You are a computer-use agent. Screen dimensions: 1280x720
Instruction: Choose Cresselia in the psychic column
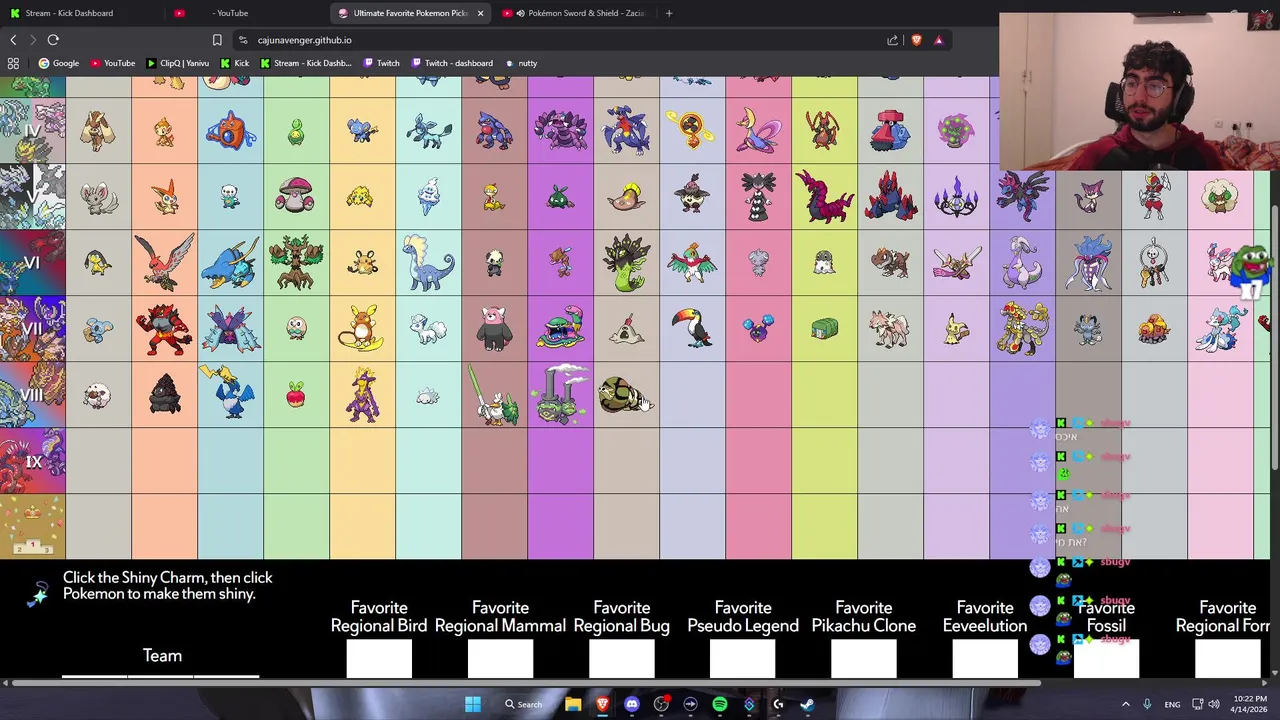(758, 131)
